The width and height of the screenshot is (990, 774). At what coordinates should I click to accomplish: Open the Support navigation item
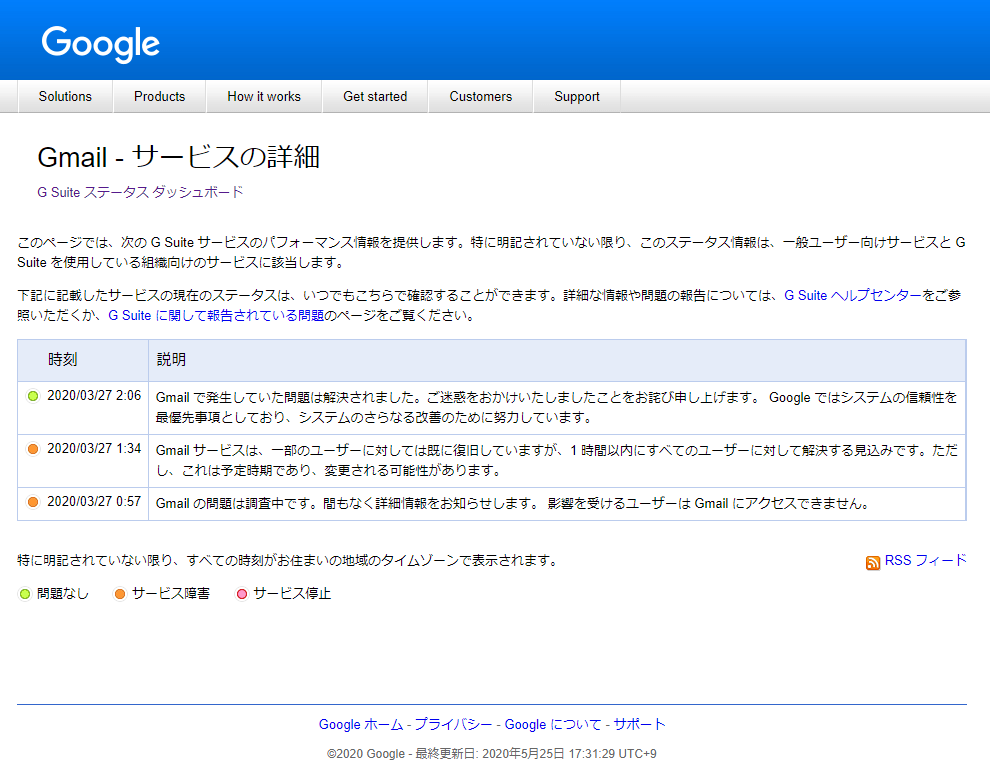[x=577, y=97]
